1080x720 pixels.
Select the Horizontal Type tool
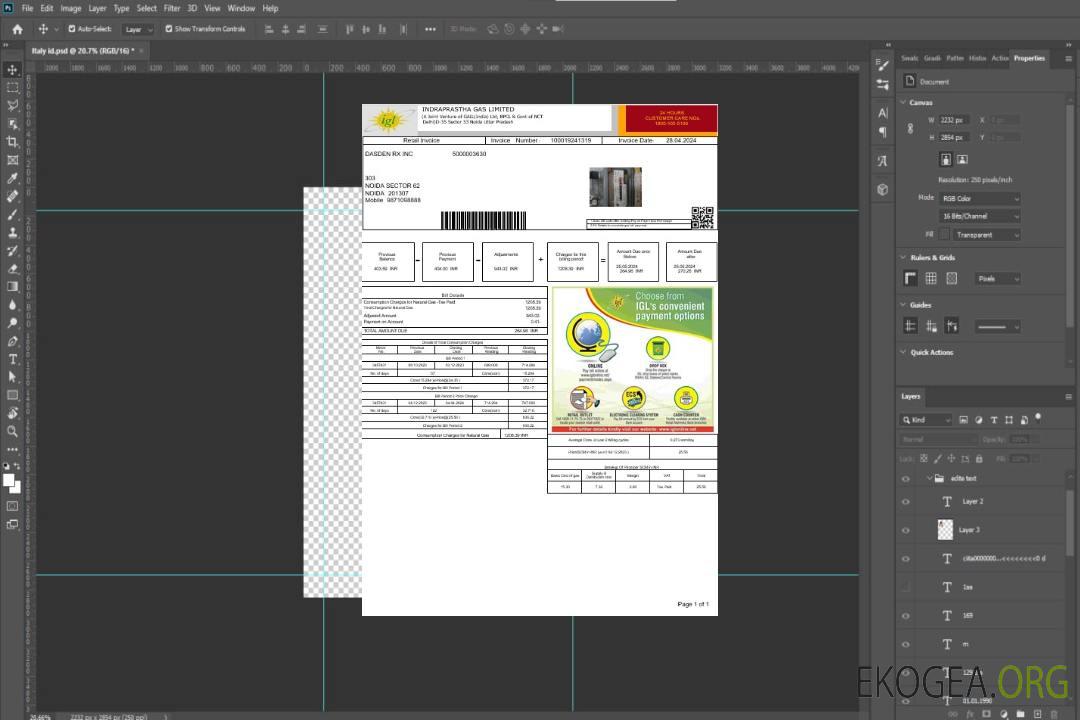pyautogui.click(x=12, y=359)
